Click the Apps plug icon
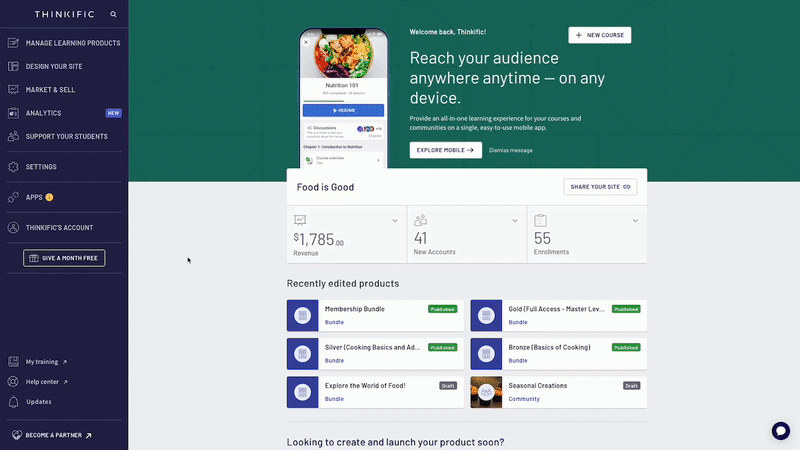Image resolution: width=800 pixels, height=450 pixels. 13,197
